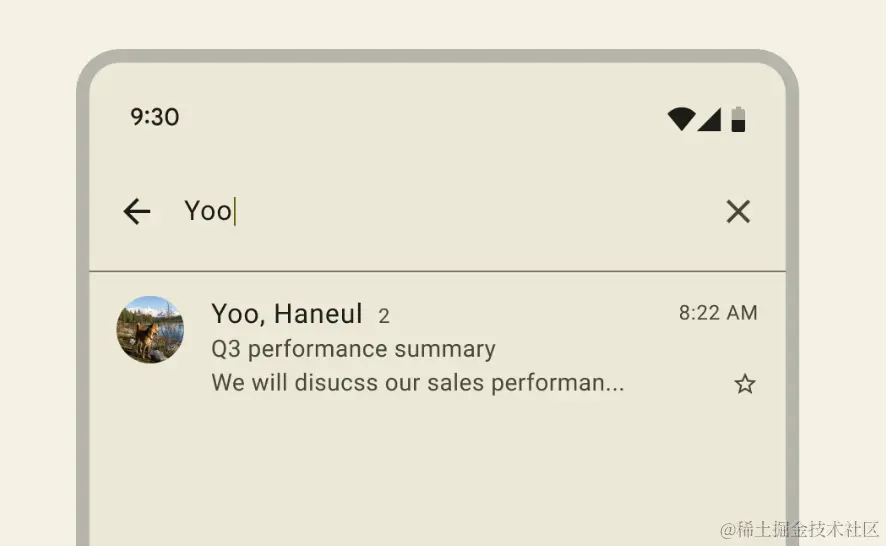The image size is (886, 546).
Task: Click the watermark text in the corner
Action: pos(798,528)
